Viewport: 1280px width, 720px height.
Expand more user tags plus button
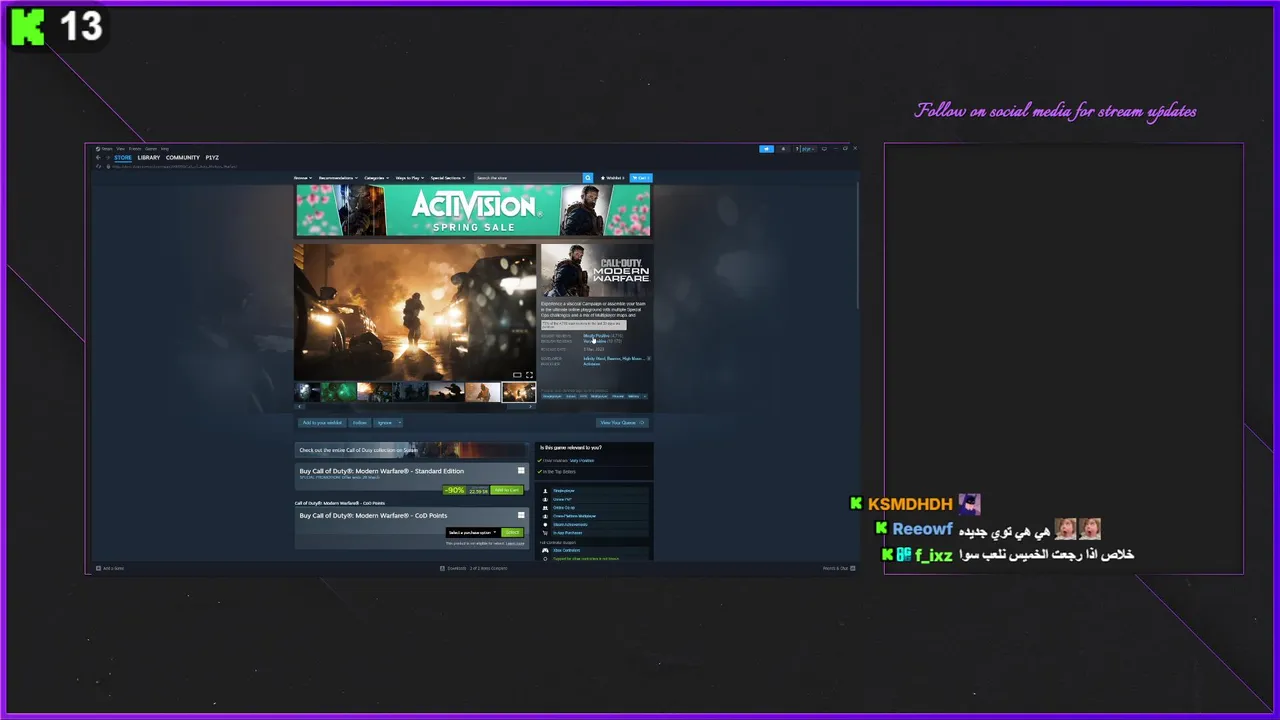[644, 396]
